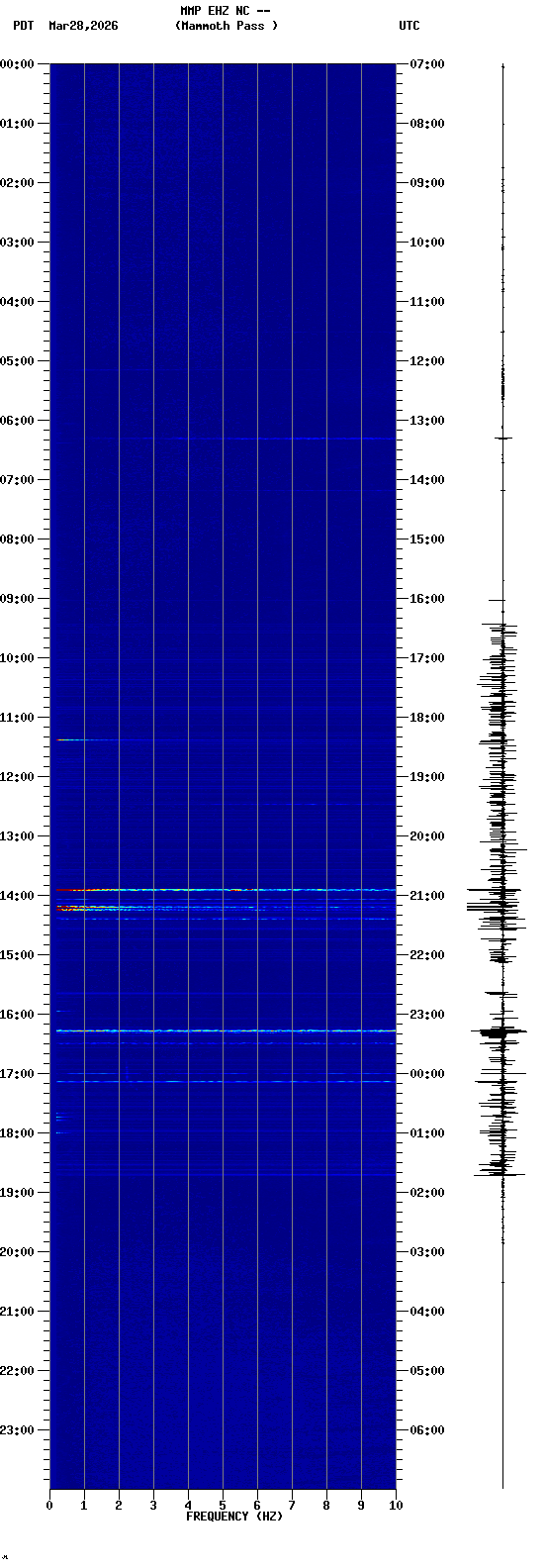The height and width of the screenshot is (1568, 546).
Task: Select 04:00 on the UTC time axis
Action: [427, 1312]
